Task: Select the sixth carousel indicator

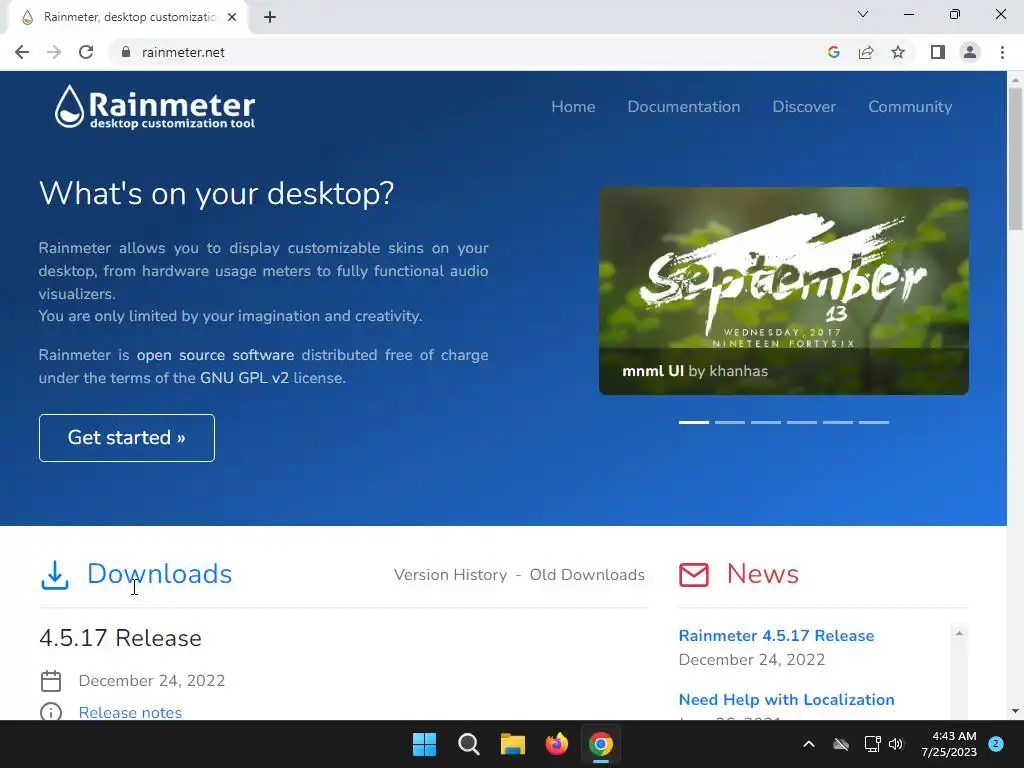Action: click(874, 423)
